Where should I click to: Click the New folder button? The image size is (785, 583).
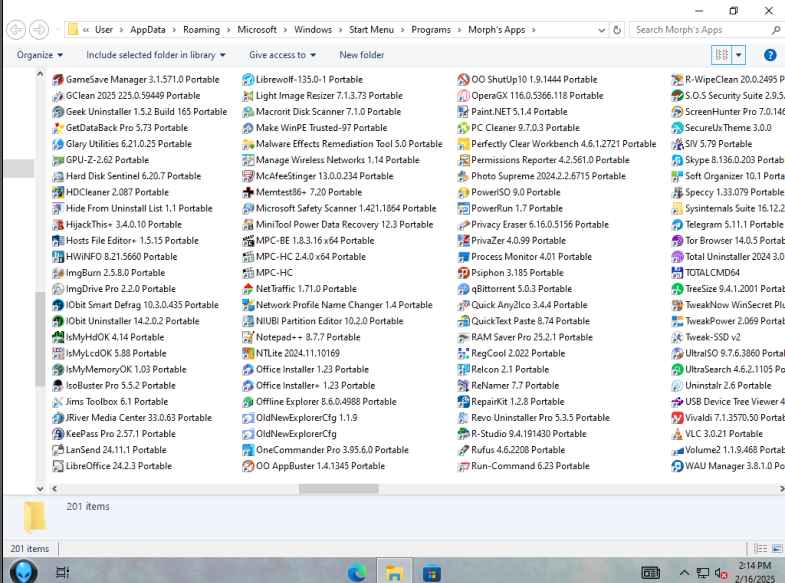click(362, 55)
